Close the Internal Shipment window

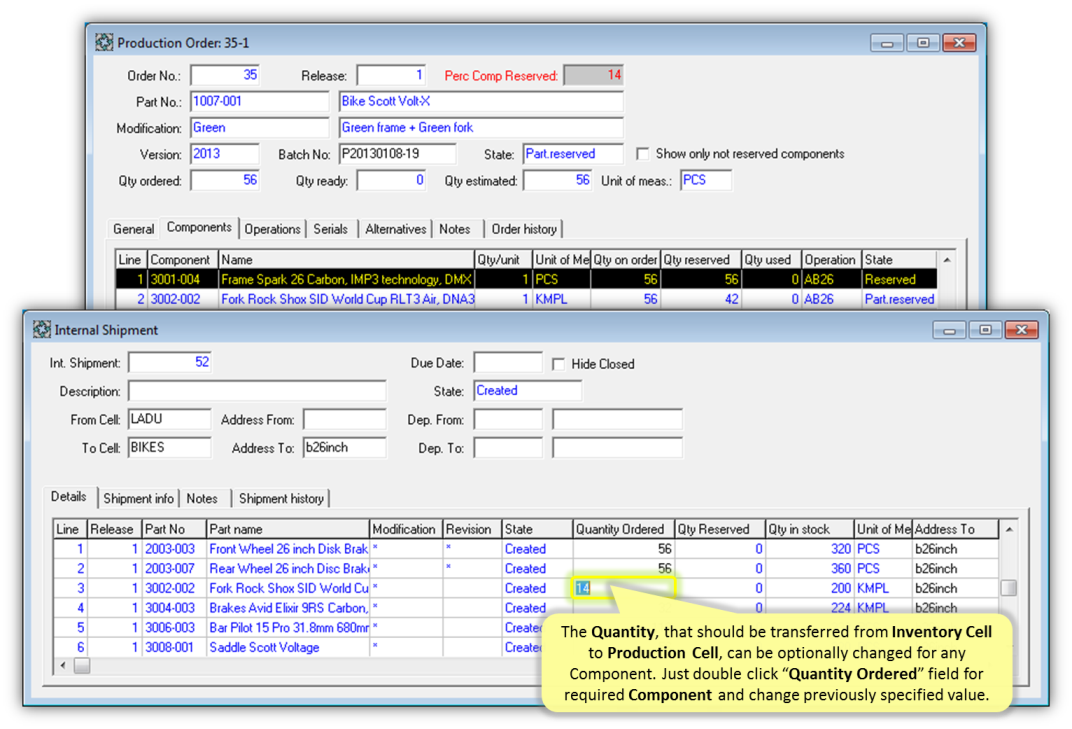1020,330
